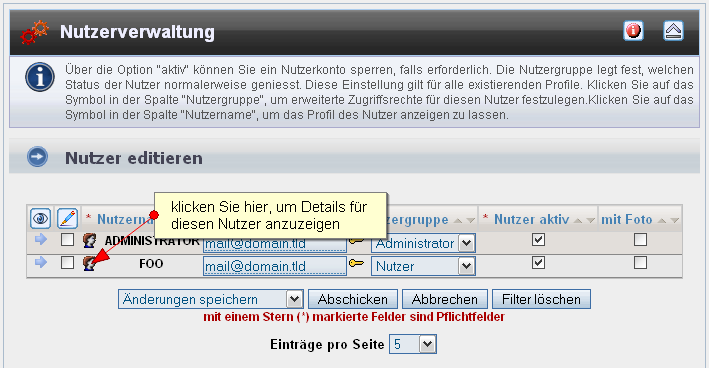The image size is (709, 368).
Task: Tick the selection checkbox for ADMINISTRATOR
Action: (67, 240)
